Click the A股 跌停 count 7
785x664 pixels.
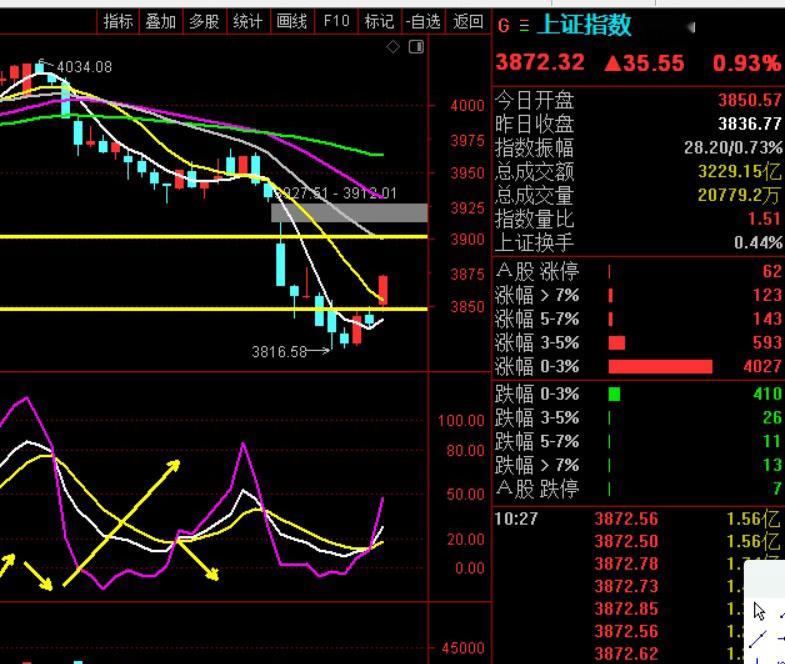(x=777, y=488)
